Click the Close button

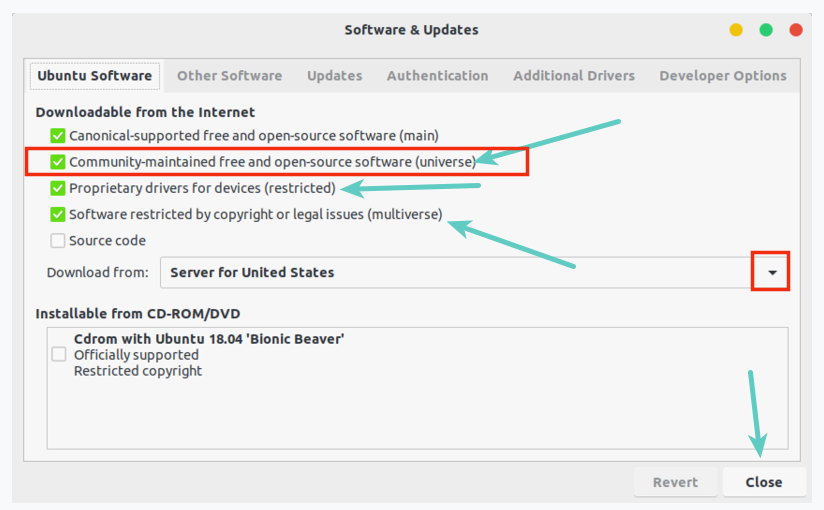[x=764, y=482]
